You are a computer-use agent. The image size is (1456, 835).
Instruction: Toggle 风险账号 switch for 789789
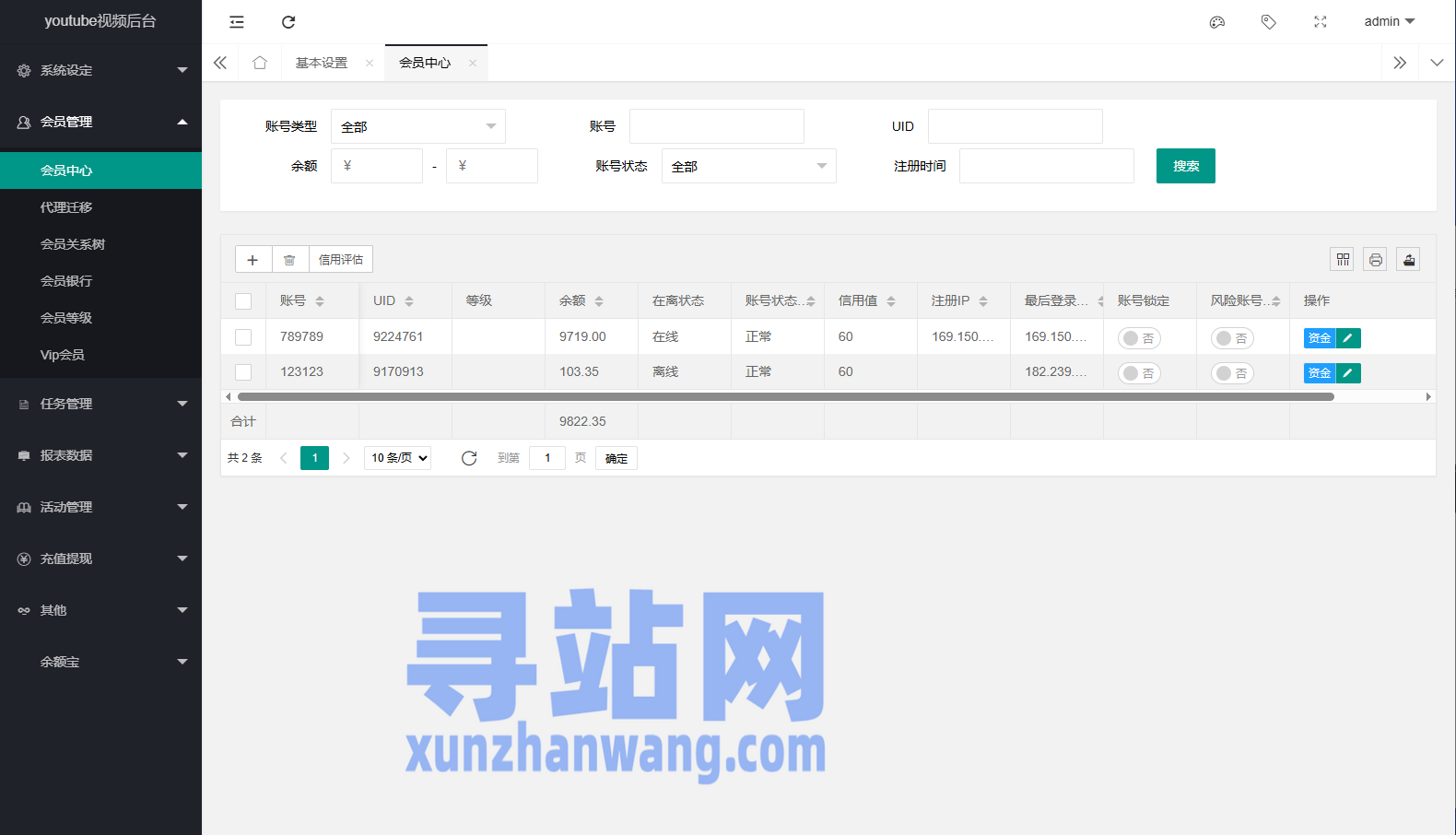click(1232, 338)
